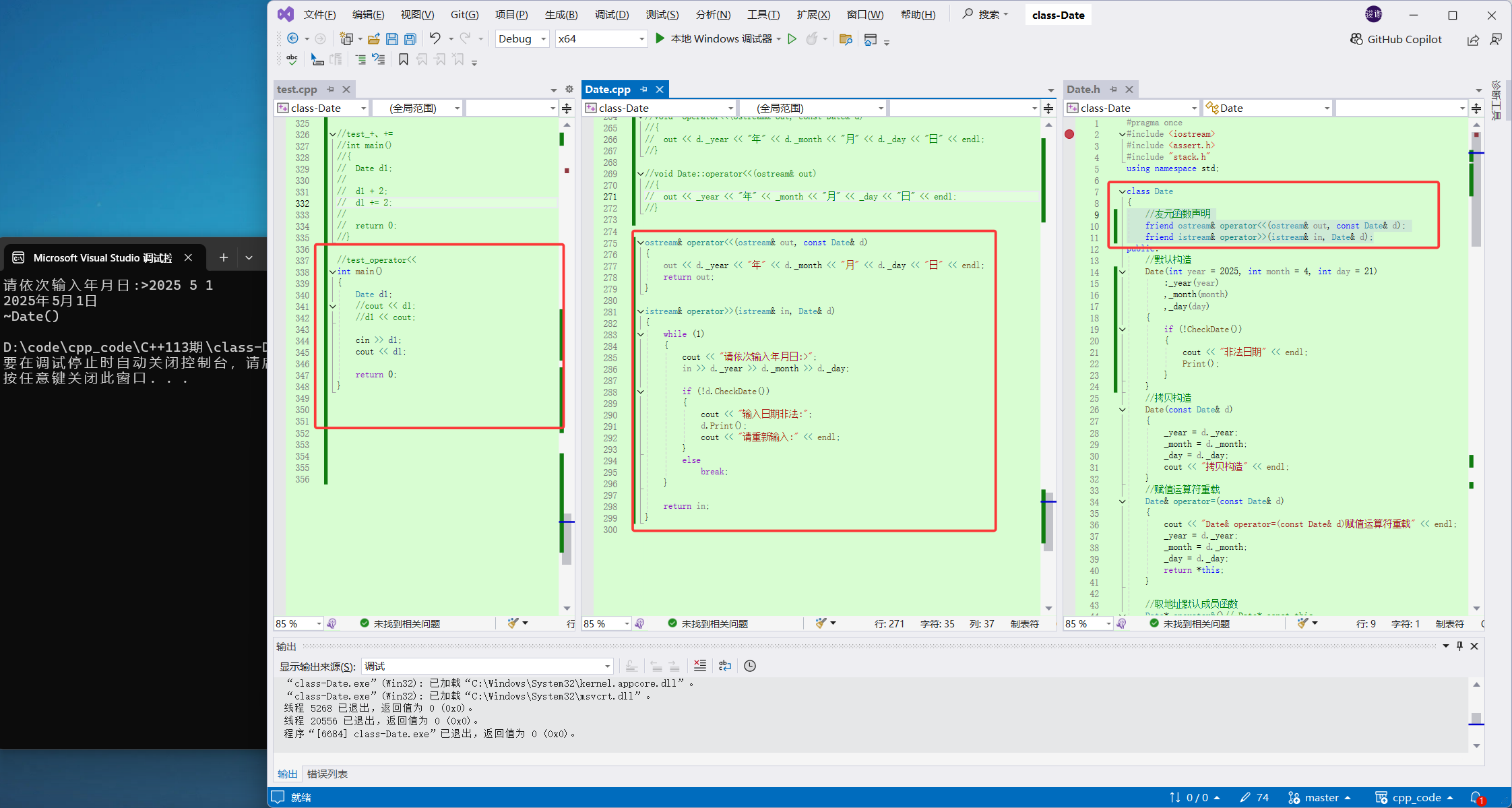This screenshot has height=808, width=1512.
Task: Click the Open File folder icon
Action: pyautogui.click(x=373, y=39)
